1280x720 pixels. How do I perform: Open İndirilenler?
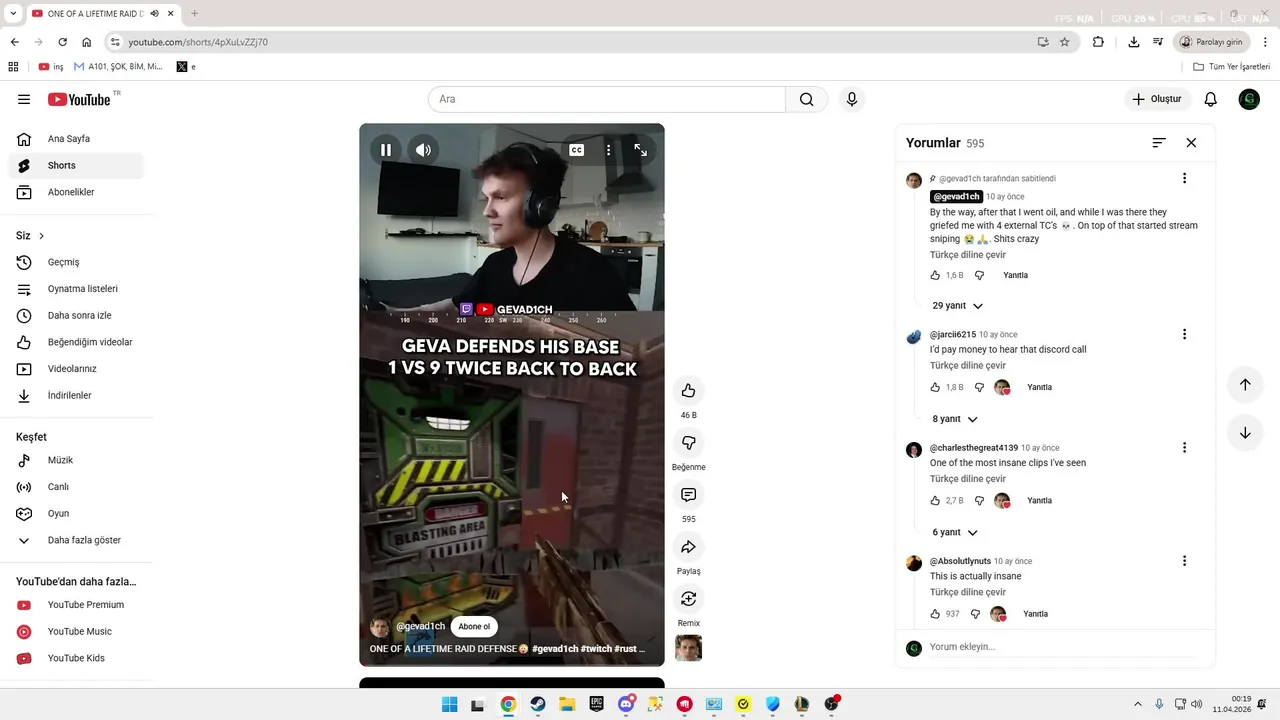click(76, 395)
